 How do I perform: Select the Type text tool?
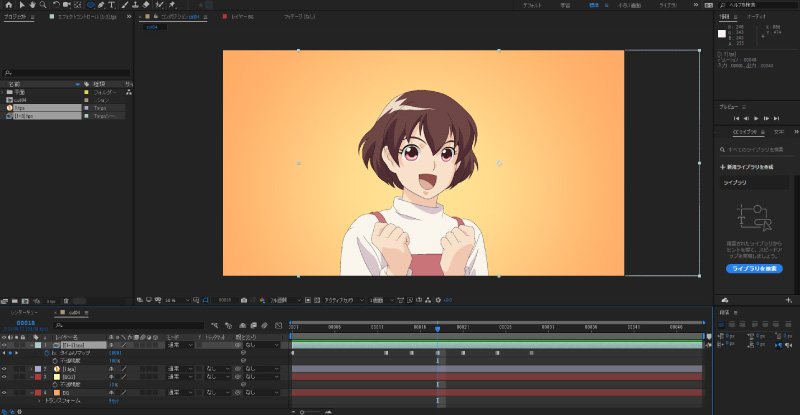111,5
